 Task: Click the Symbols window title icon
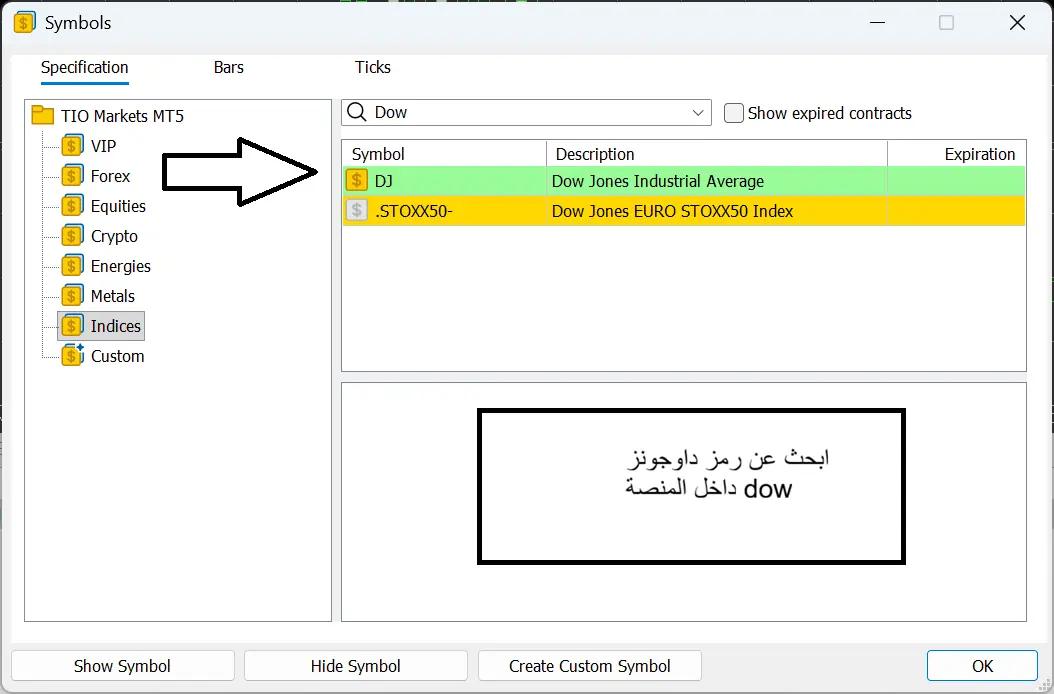(x=24, y=22)
